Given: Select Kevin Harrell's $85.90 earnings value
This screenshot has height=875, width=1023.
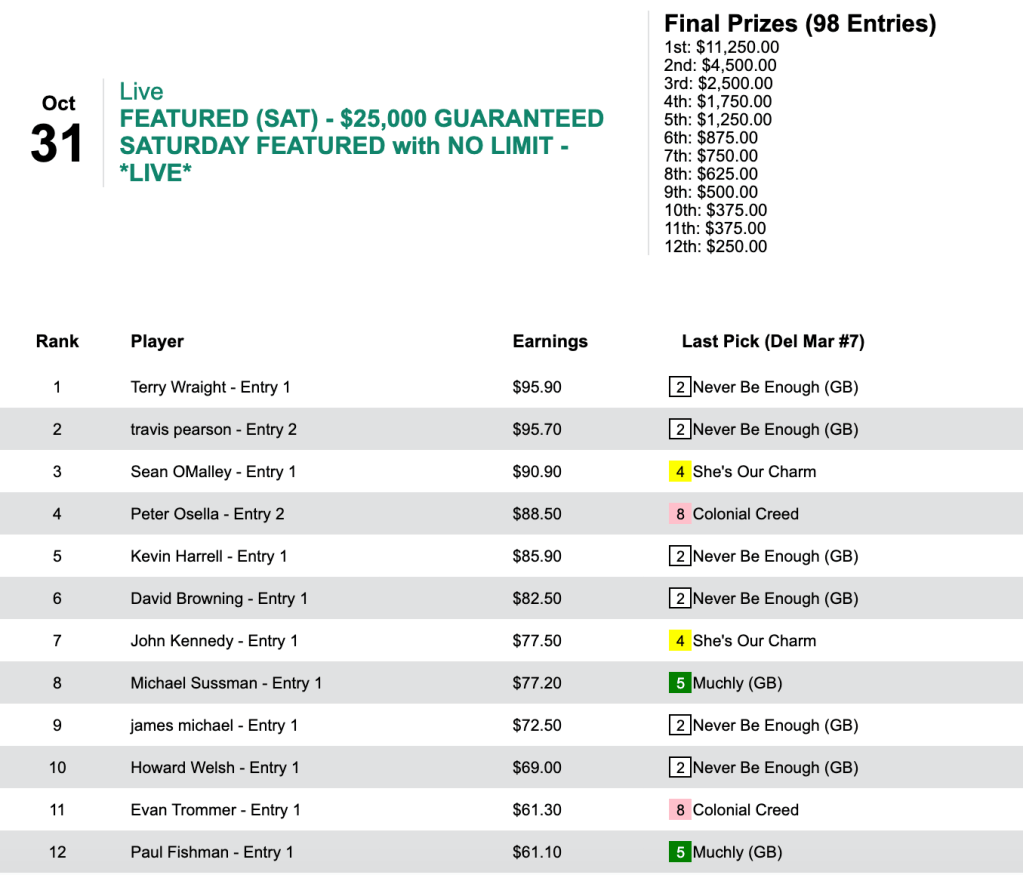Looking at the screenshot, I should coord(537,556).
